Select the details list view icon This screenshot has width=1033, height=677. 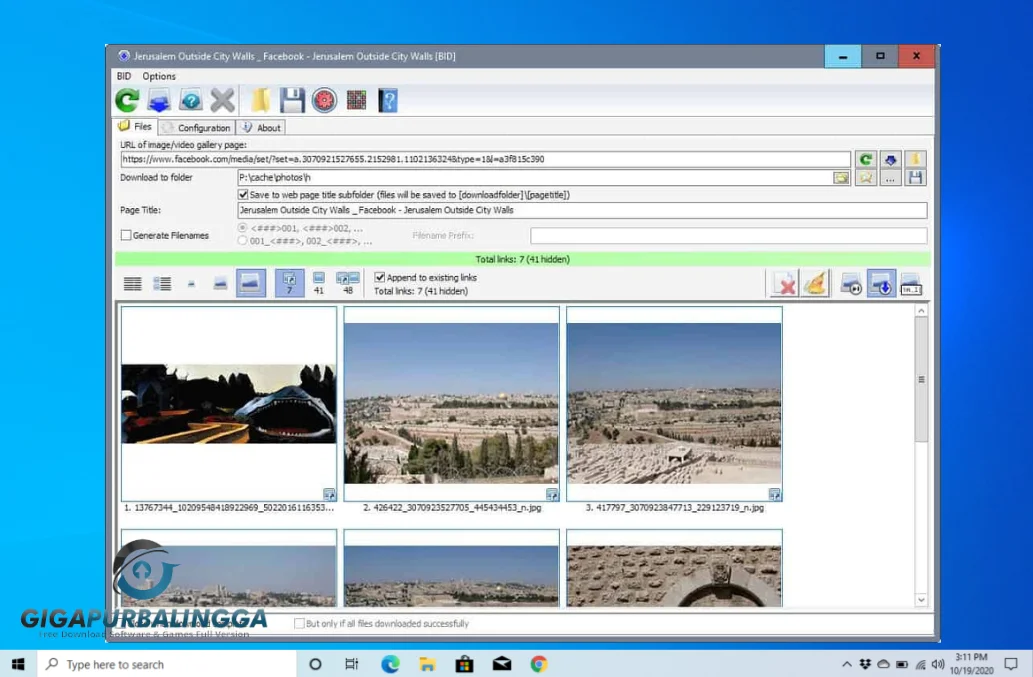pos(162,284)
